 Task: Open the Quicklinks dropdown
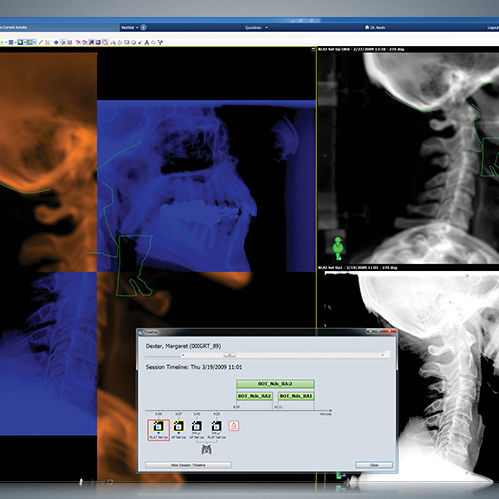256,27
